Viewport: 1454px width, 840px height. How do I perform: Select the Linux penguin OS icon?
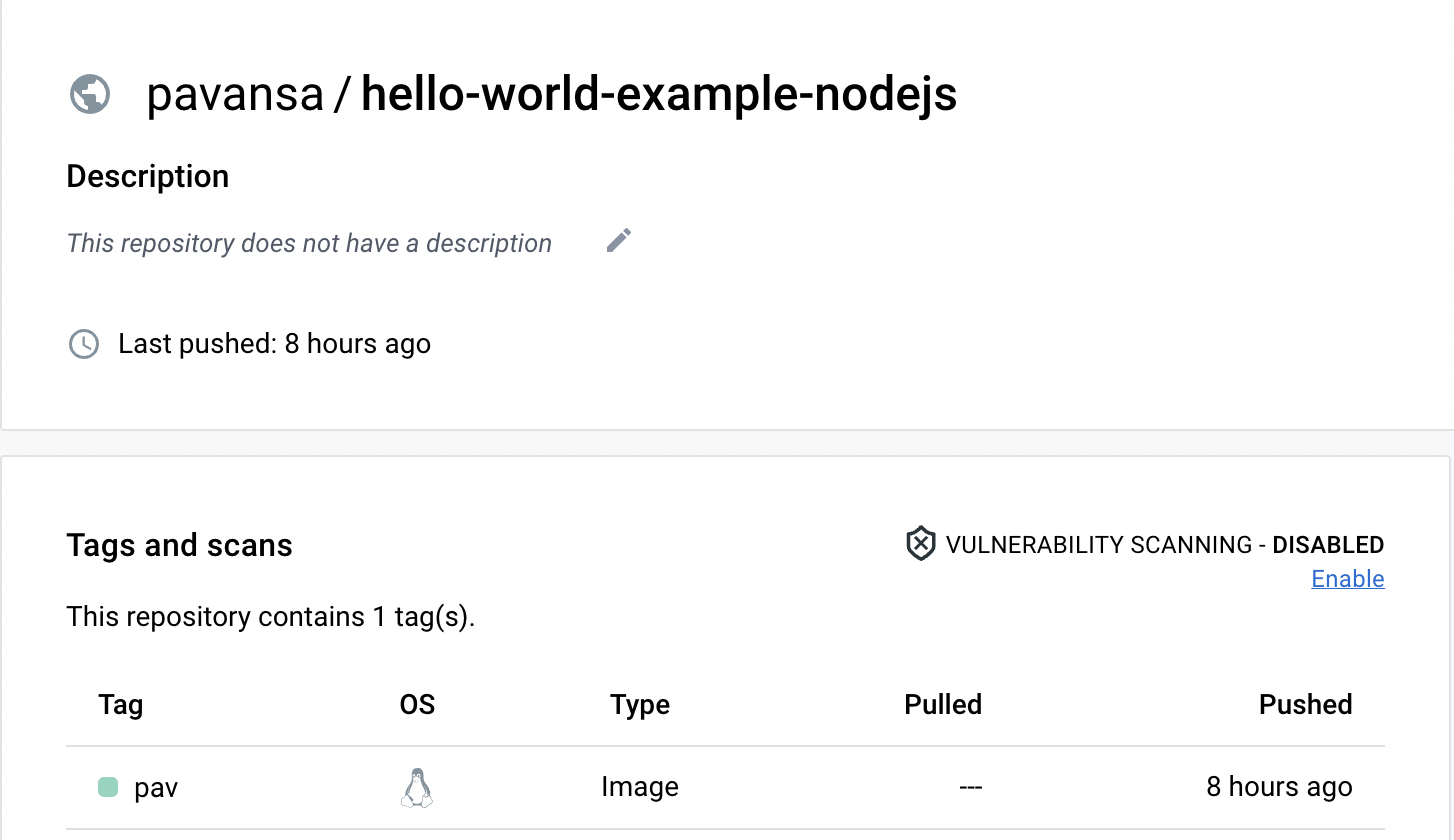(x=417, y=787)
